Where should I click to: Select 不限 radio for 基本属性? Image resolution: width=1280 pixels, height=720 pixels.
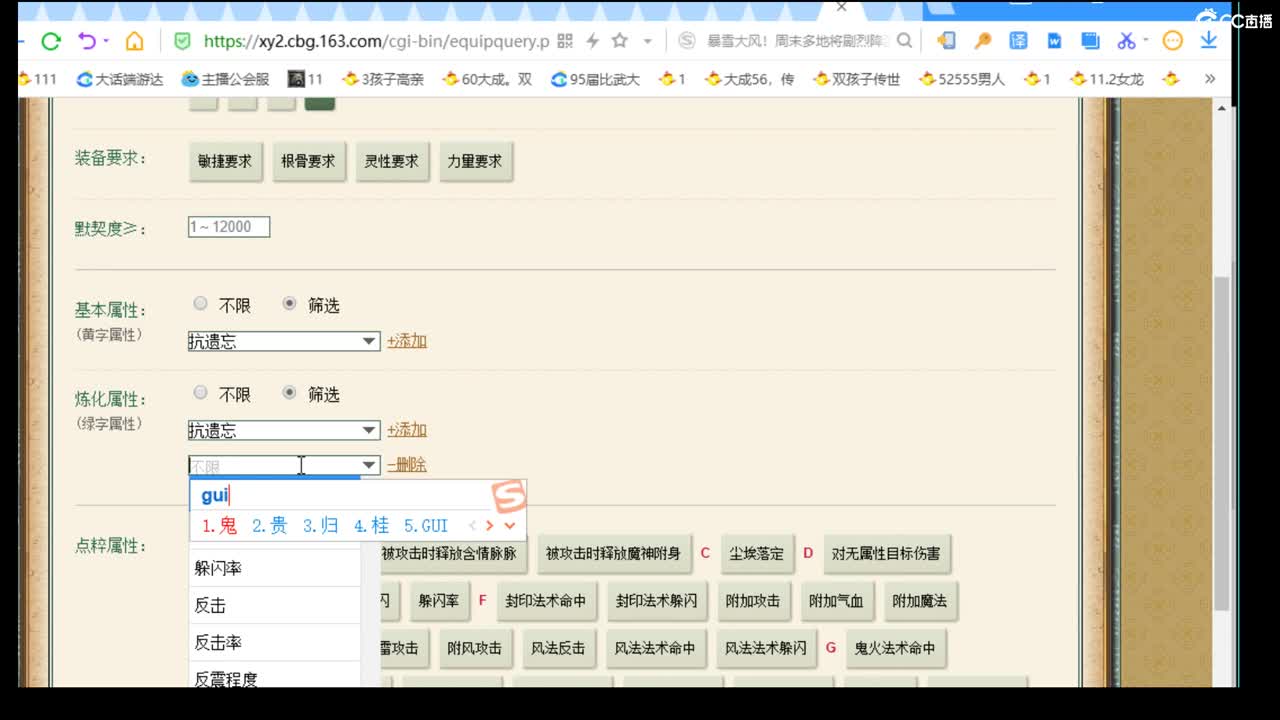[x=201, y=304]
